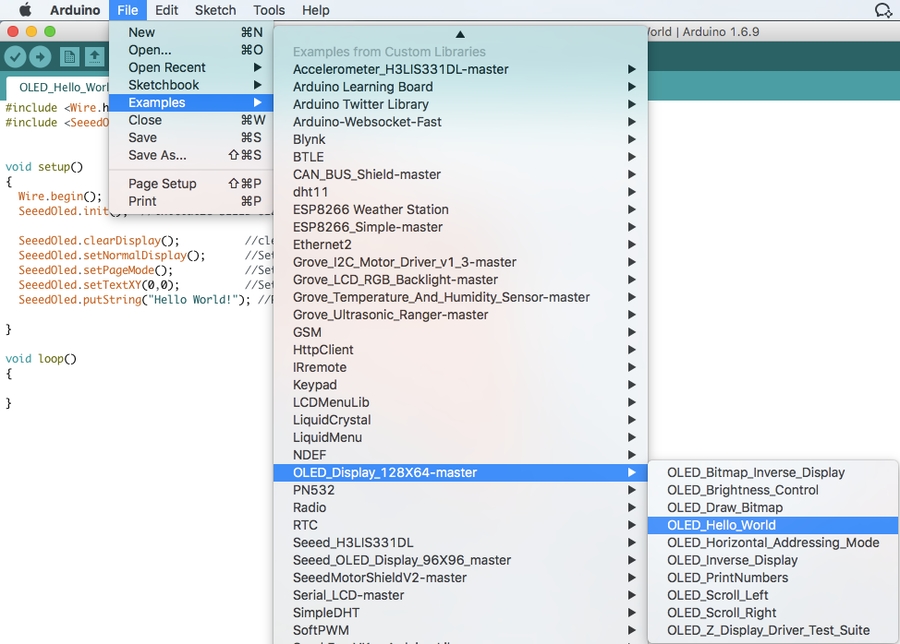Click the Open sketch up-arrow icon
900x644 pixels.
click(x=94, y=57)
